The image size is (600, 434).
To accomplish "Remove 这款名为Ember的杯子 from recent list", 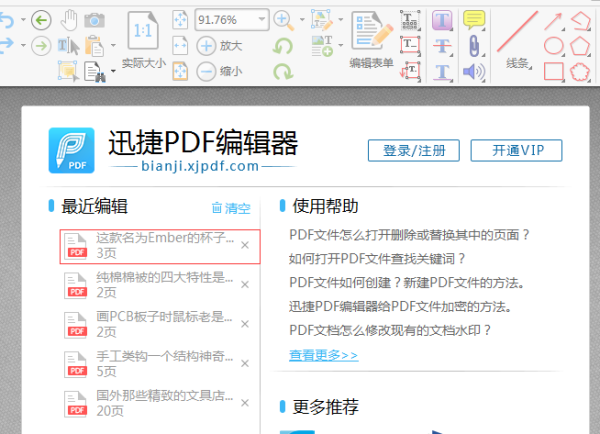I will click(245, 245).
